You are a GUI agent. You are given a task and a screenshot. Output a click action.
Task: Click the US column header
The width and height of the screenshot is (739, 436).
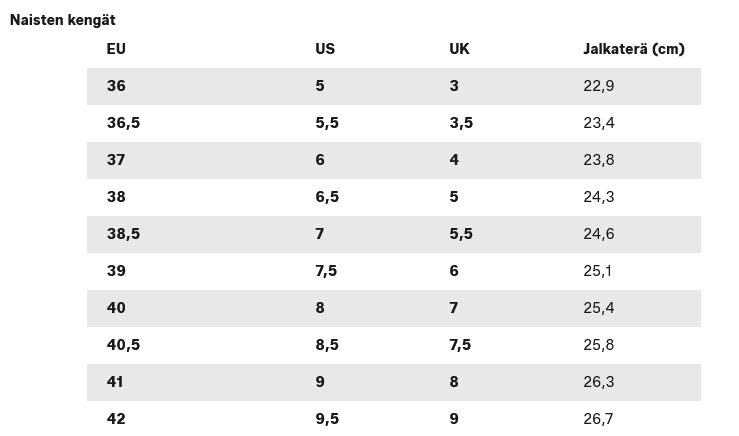pos(325,49)
